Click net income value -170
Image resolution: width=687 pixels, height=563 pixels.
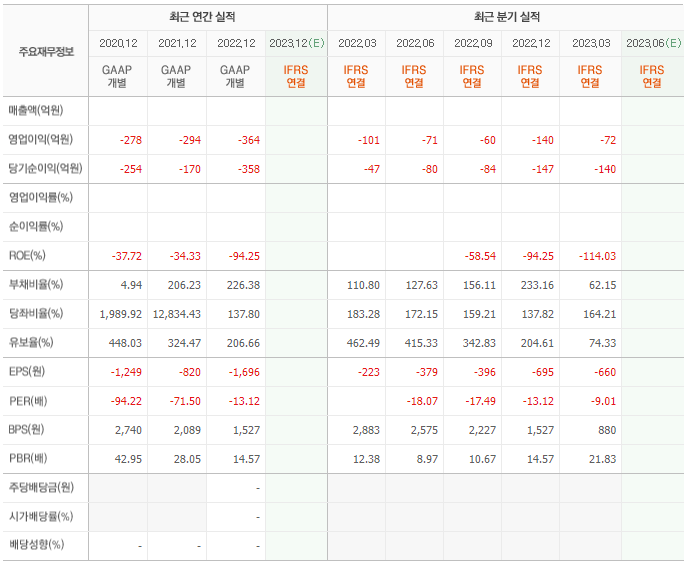pos(190,169)
